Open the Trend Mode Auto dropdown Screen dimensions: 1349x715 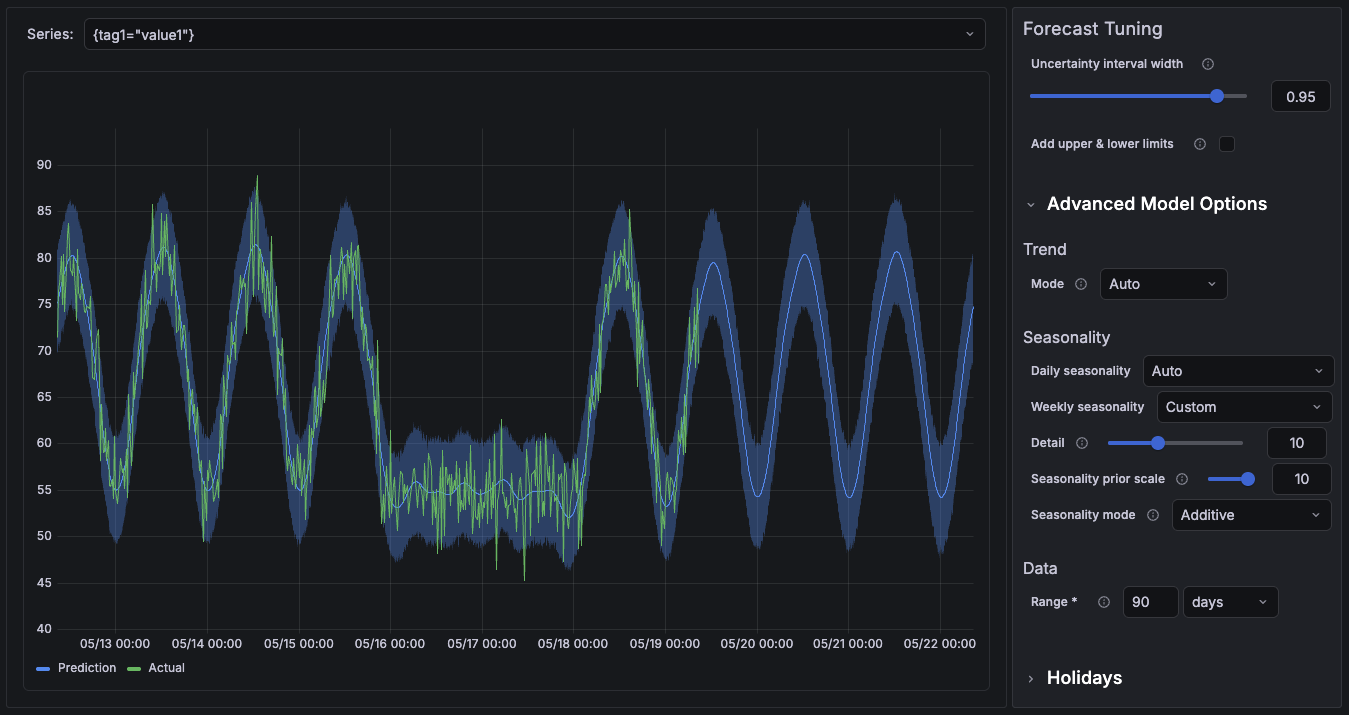(1163, 284)
